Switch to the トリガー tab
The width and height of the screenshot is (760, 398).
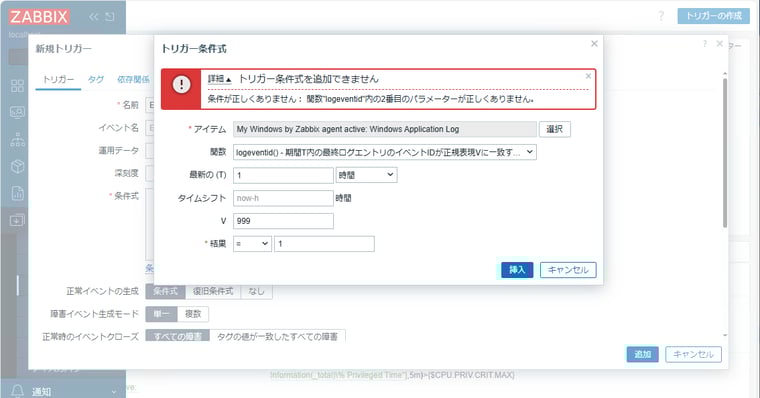(58, 80)
